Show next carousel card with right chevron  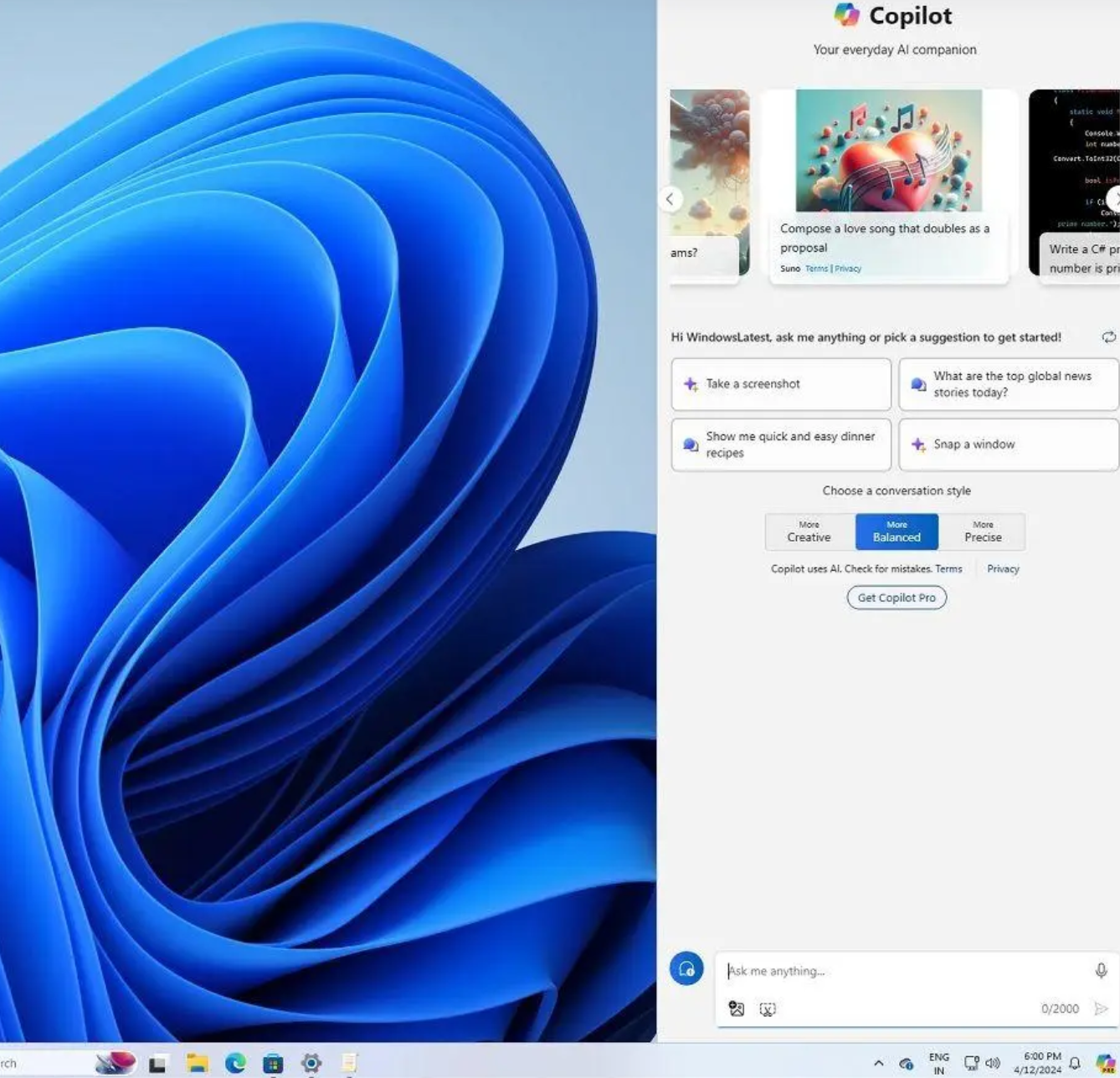[1114, 199]
